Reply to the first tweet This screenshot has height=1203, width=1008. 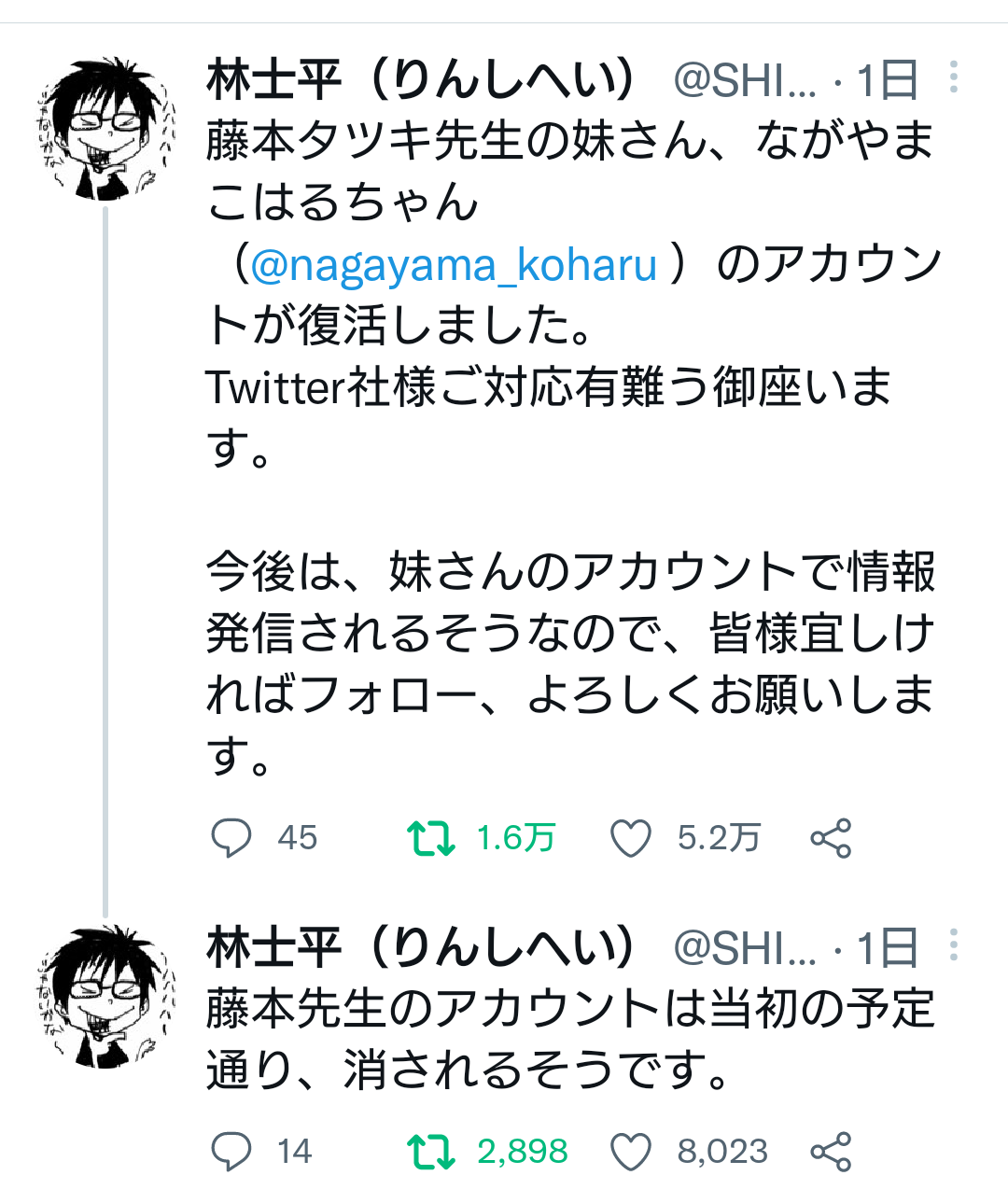[x=231, y=837]
